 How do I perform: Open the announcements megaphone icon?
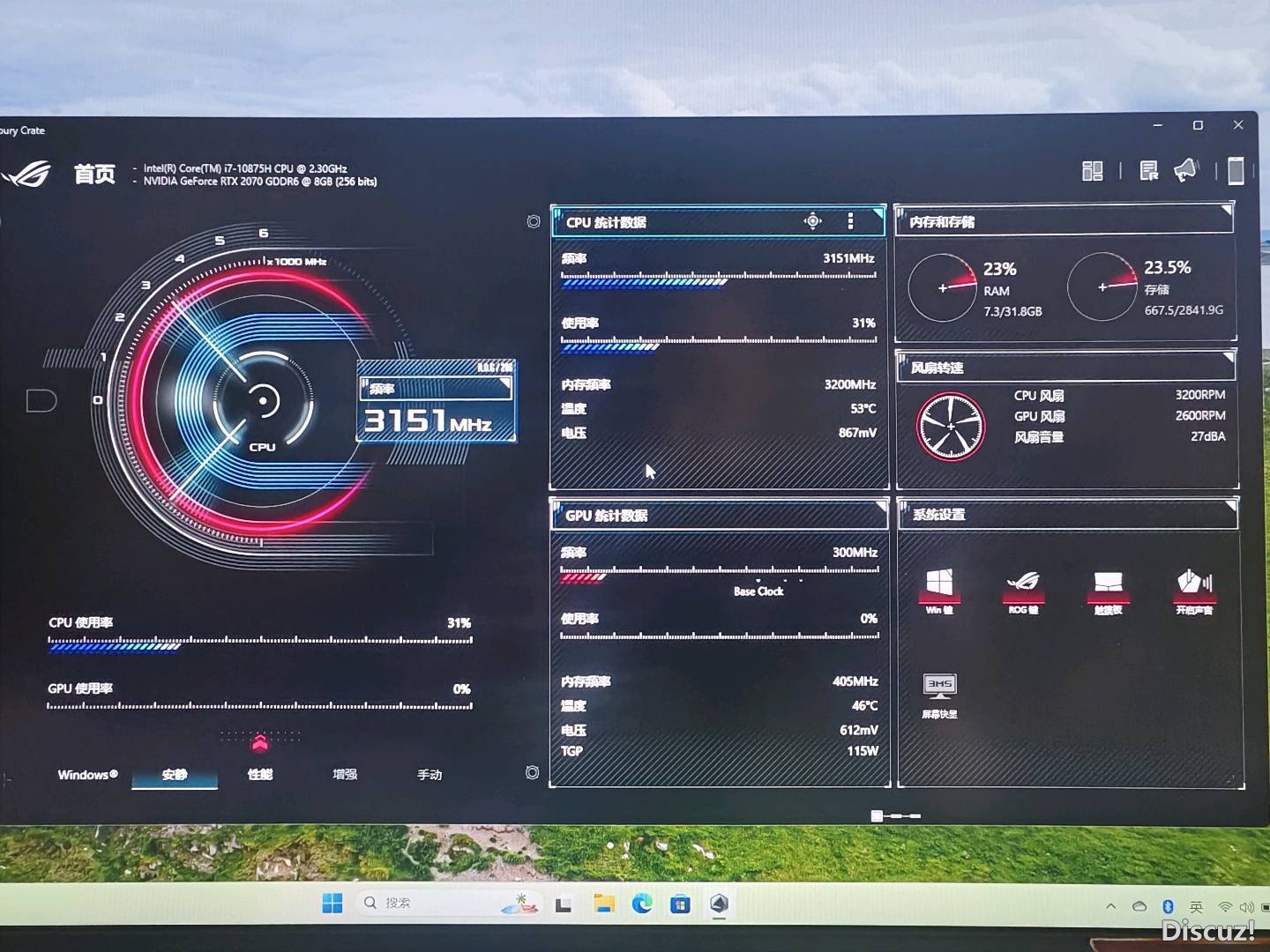click(1187, 170)
